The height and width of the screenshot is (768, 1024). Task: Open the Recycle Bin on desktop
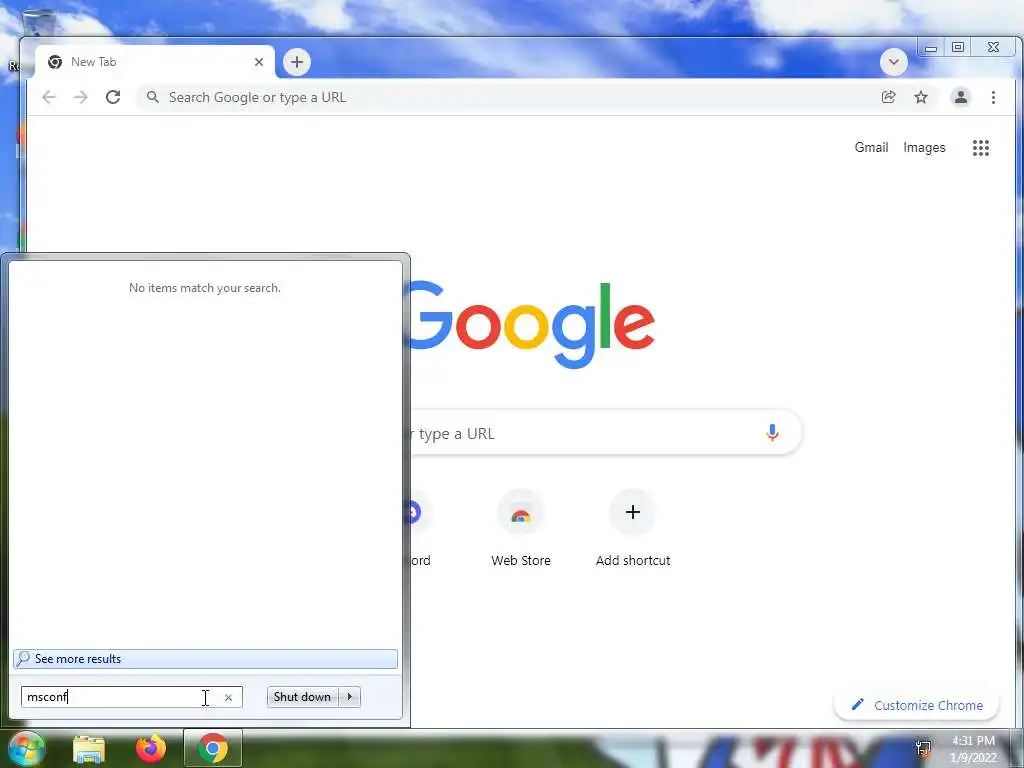point(38,21)
